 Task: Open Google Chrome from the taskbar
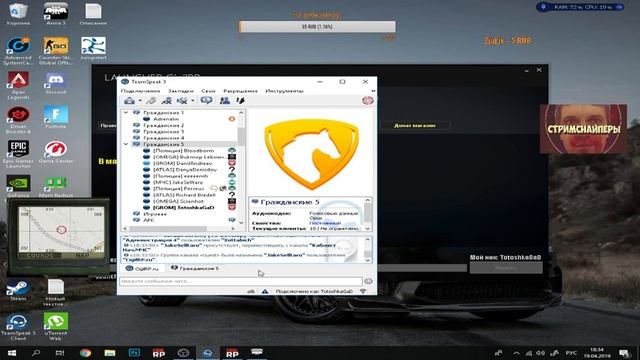click(x=85, y=353)
